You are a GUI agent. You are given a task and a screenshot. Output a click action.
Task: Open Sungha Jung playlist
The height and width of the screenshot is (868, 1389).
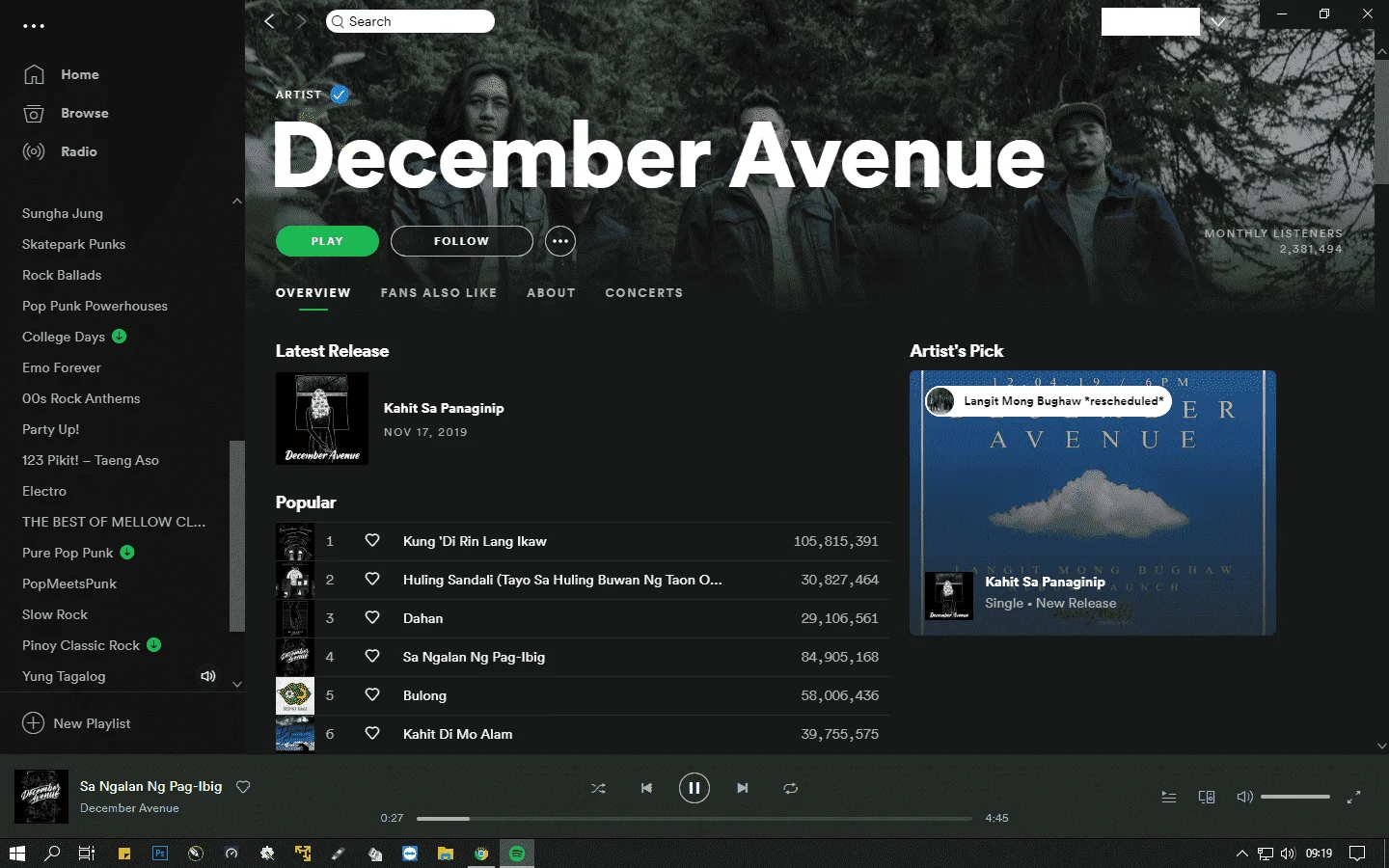click(63, 213)
